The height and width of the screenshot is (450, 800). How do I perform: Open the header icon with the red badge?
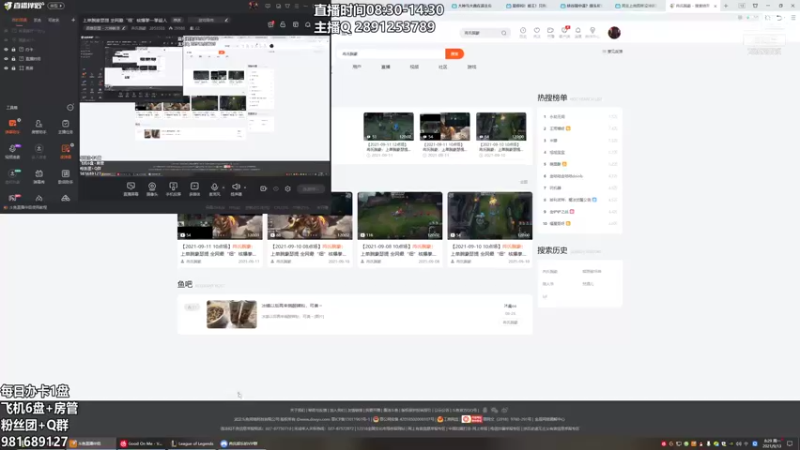coord(564,32)
